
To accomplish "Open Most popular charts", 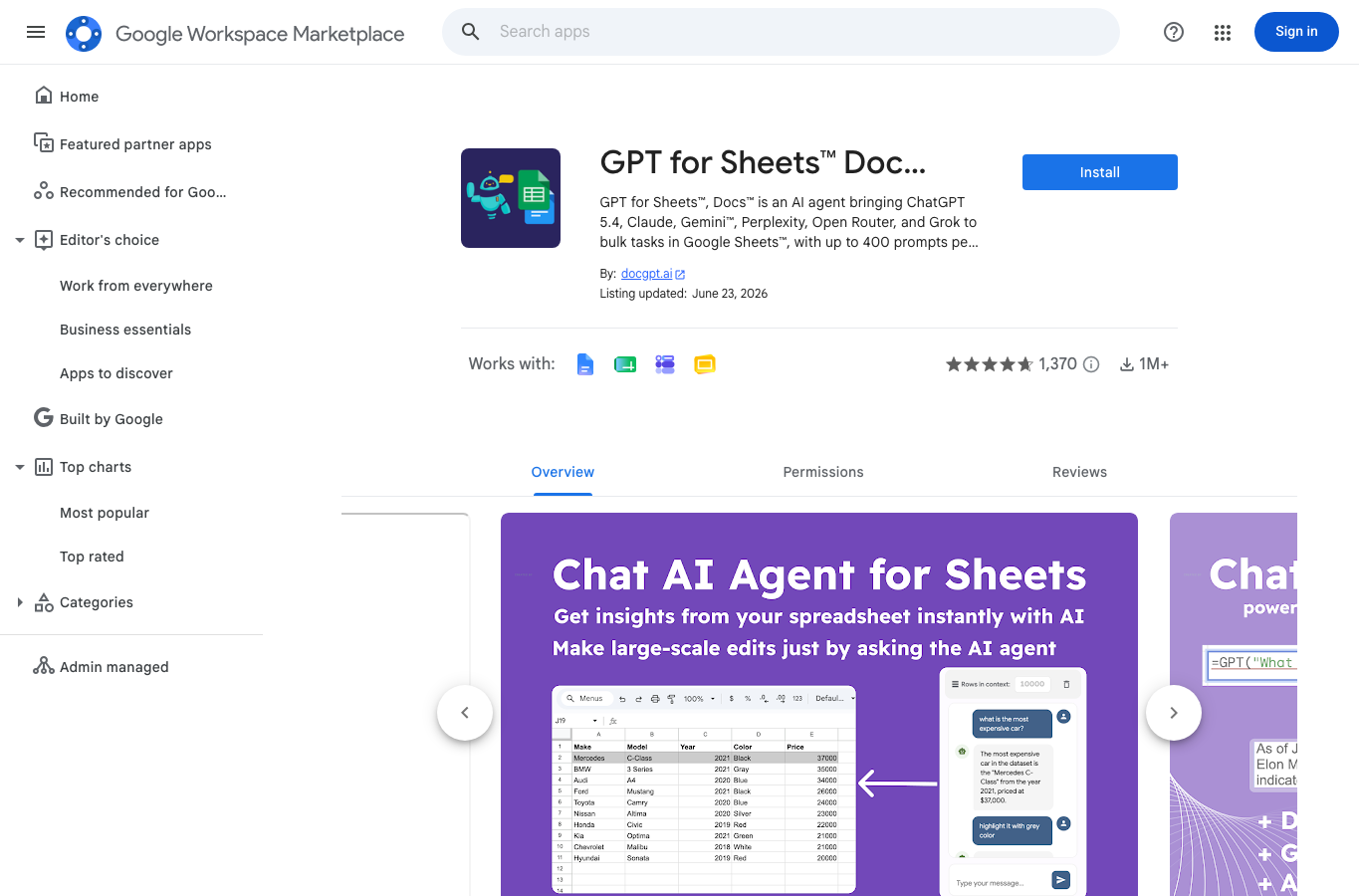I will tap(105, 513).
